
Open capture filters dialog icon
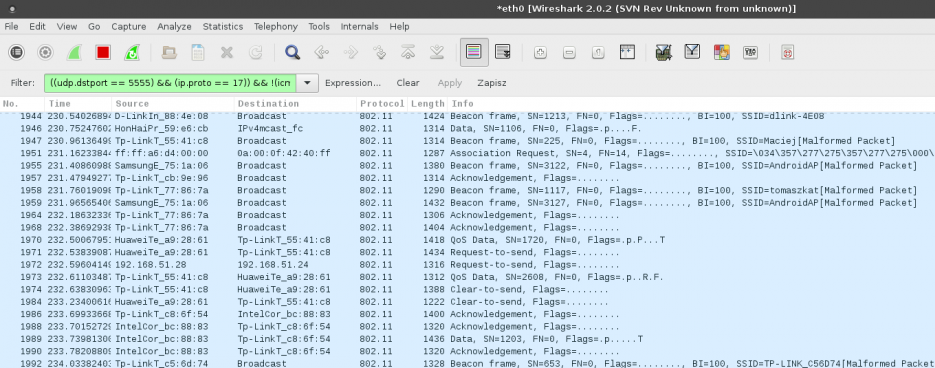point(663,52)
